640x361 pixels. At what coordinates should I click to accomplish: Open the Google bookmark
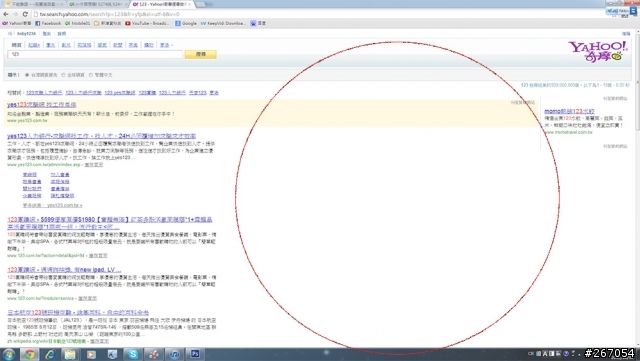point(186,23)
